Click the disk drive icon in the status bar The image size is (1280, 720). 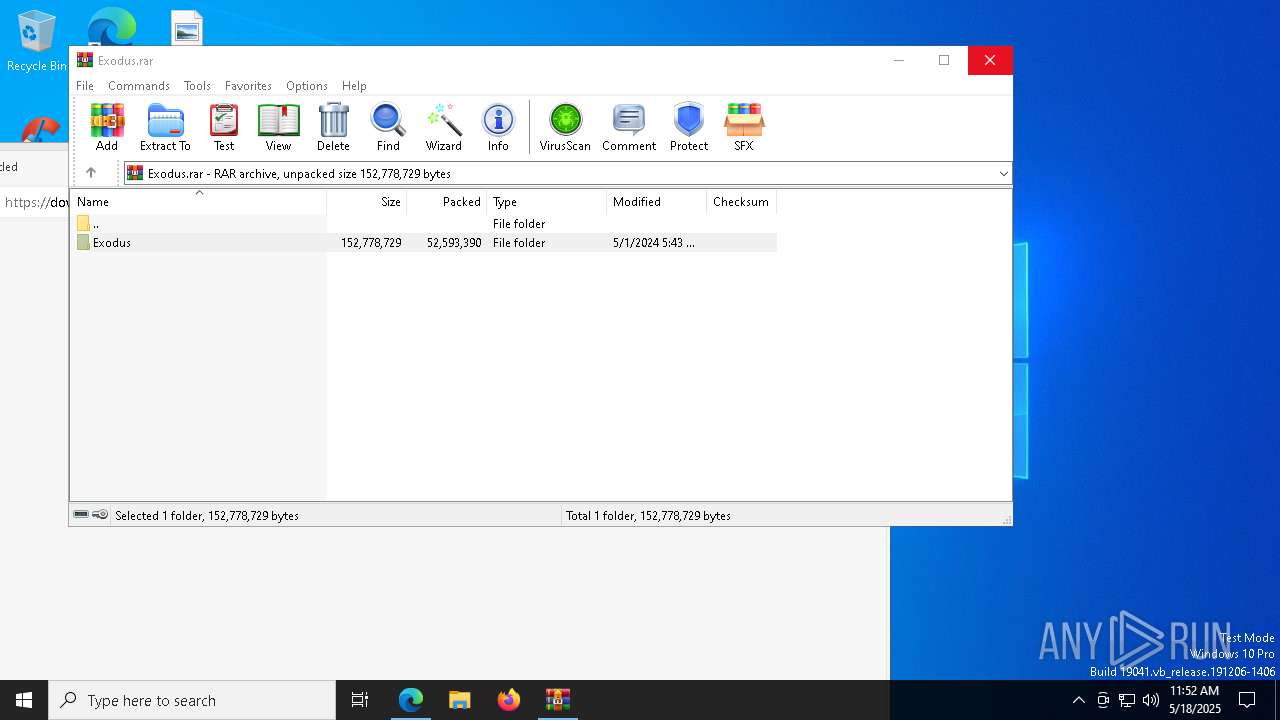click(81, 515)
